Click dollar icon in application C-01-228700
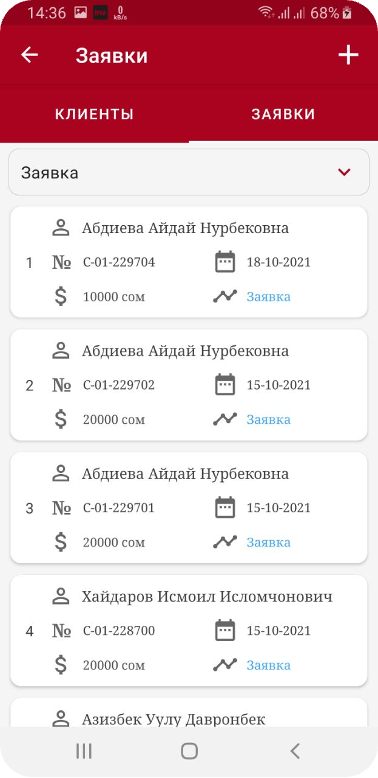The height and width of the screenshot is (778, 378). tap(61, 665)
